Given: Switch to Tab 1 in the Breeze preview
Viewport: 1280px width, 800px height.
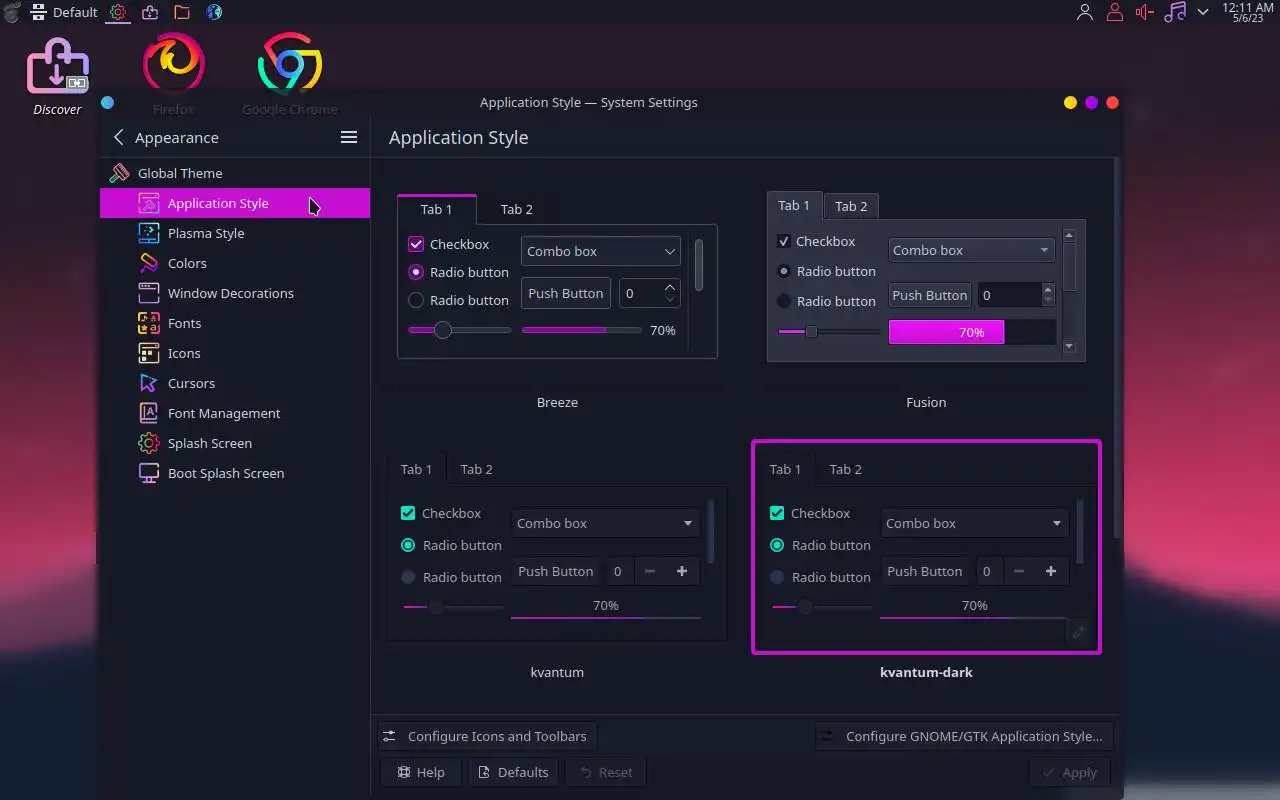Looking at the screenshot, I should coord(436,209).
